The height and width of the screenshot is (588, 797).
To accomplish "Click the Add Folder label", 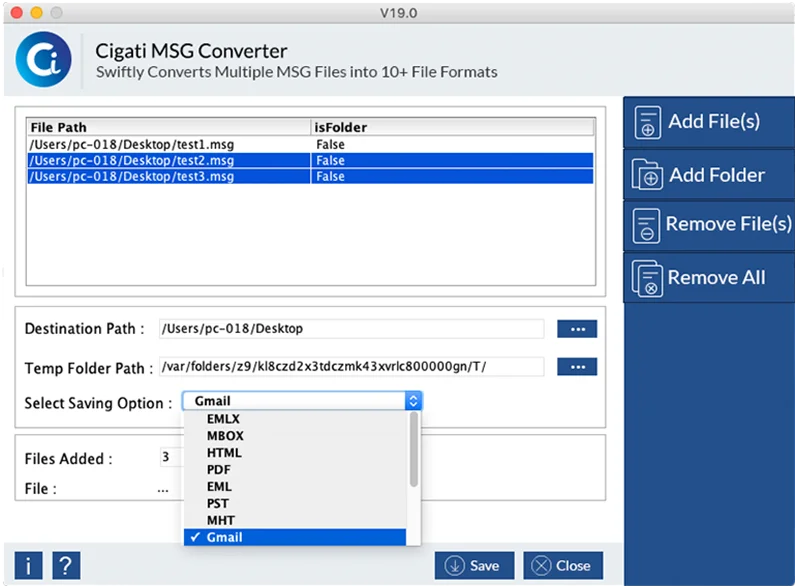I will point(717,175).
